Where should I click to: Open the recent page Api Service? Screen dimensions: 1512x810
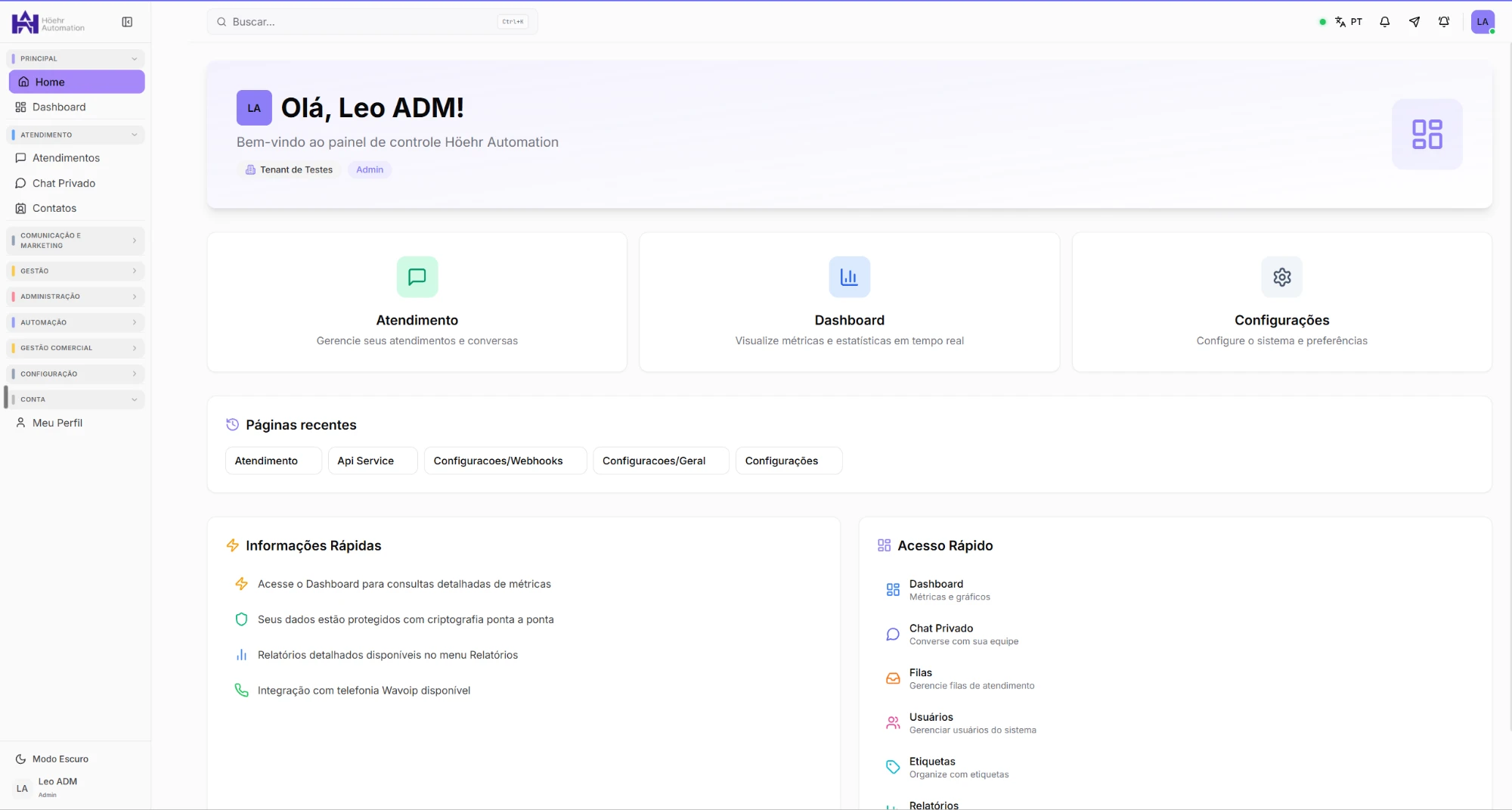(373, 461)
